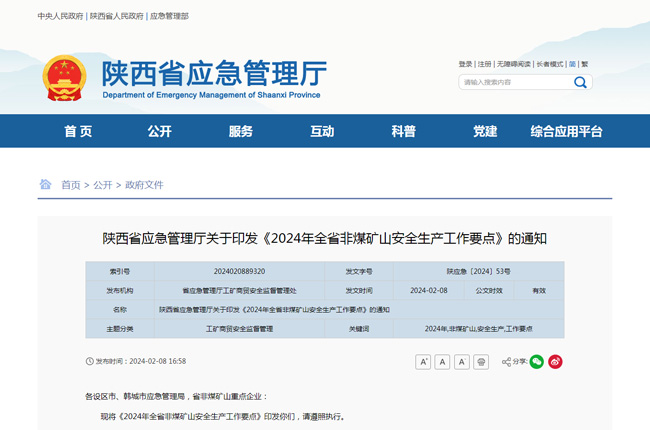Screen dimensions: 650x430
Task: Switch to Traditional Chinese 繁
Action: 584,64
